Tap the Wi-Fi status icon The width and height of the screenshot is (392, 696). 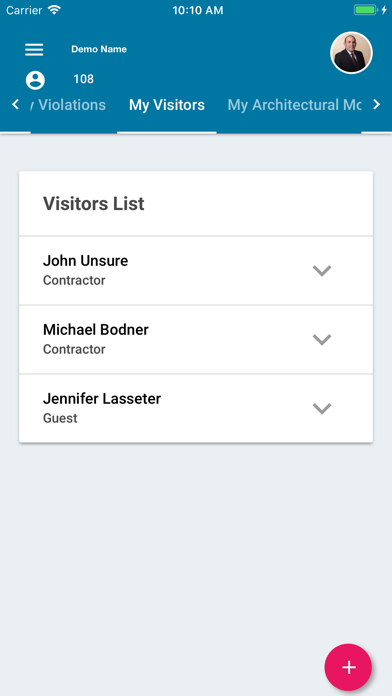coord(55,10)
